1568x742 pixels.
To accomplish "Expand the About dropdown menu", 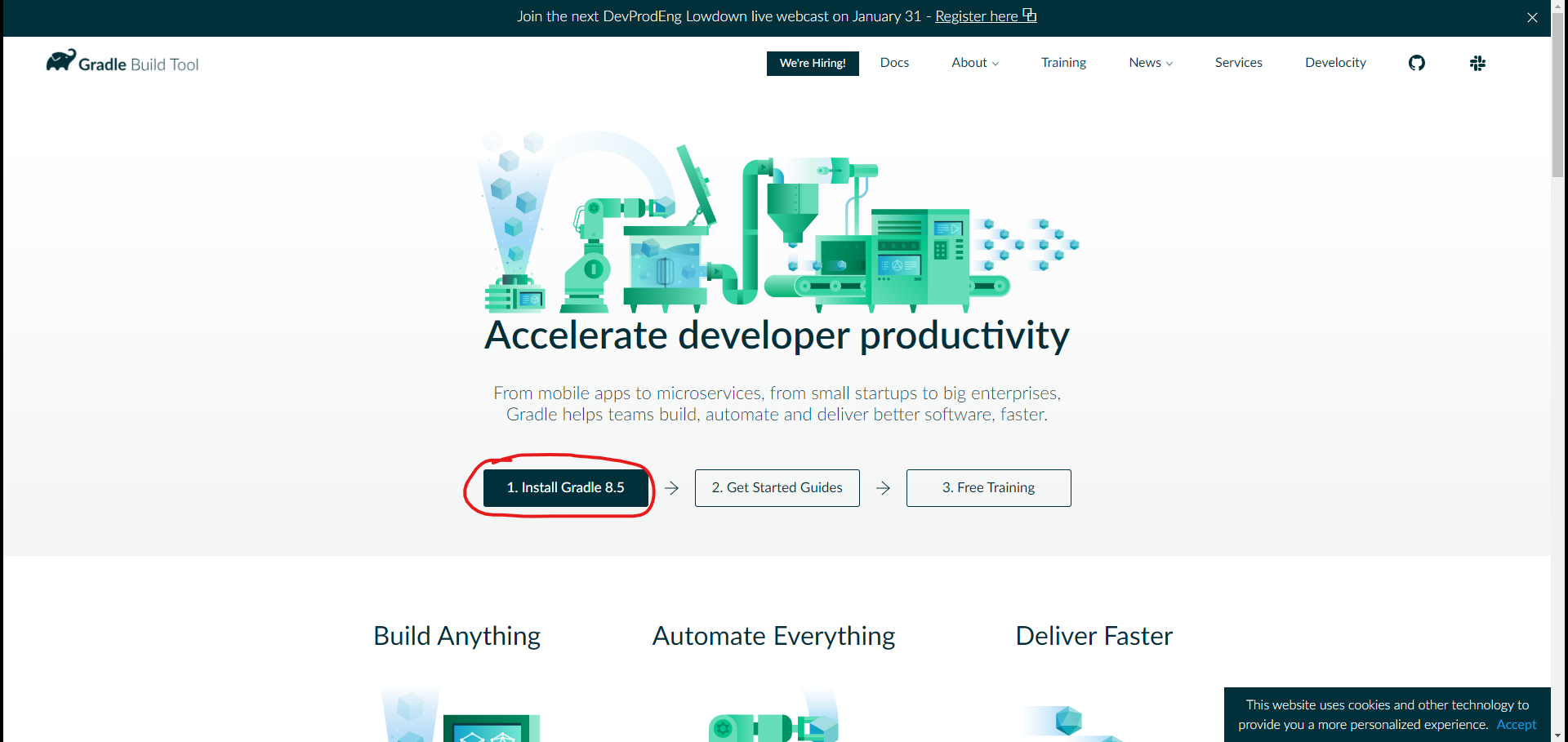I will 975,63.
